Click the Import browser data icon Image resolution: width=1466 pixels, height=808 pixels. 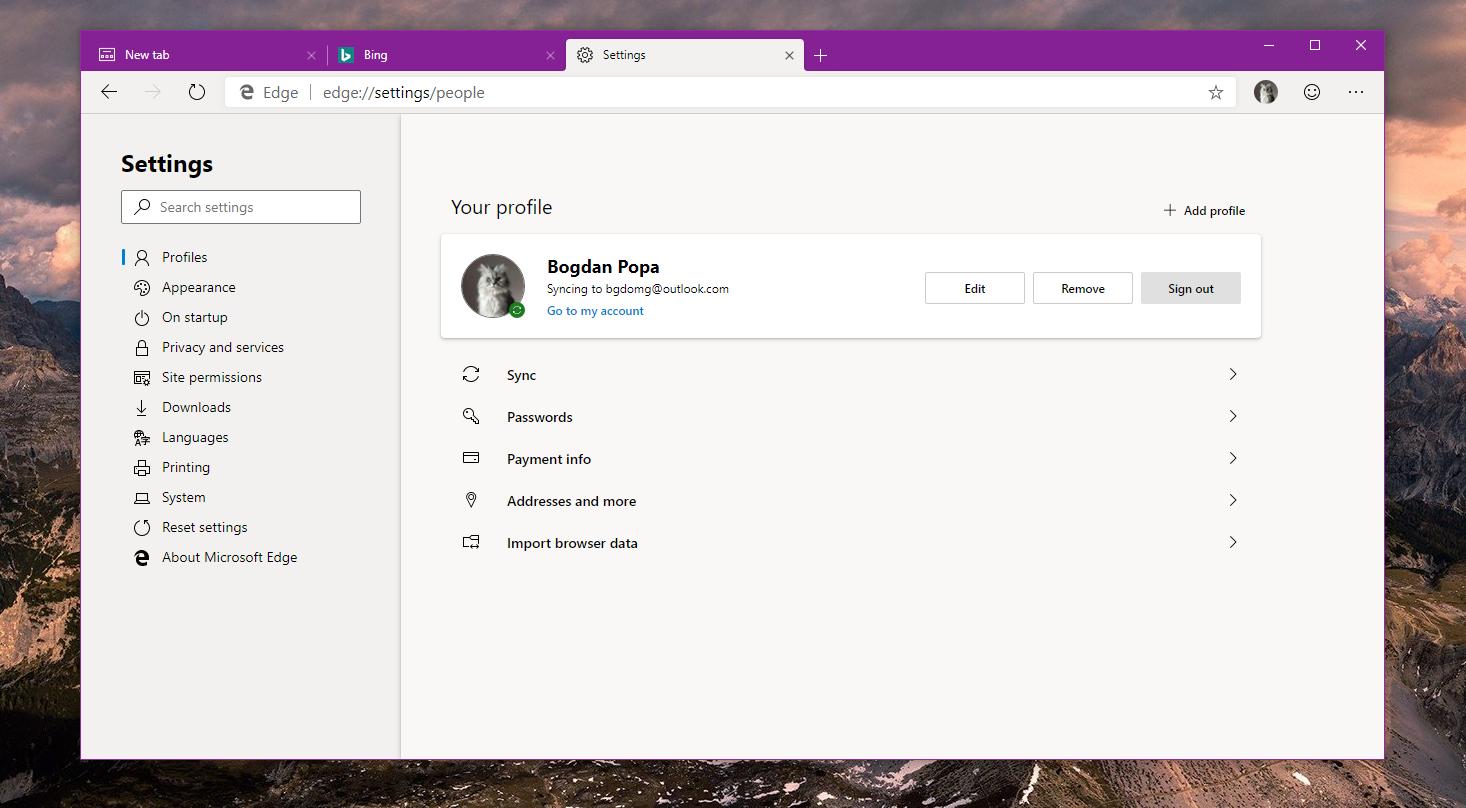pos(471,542)
